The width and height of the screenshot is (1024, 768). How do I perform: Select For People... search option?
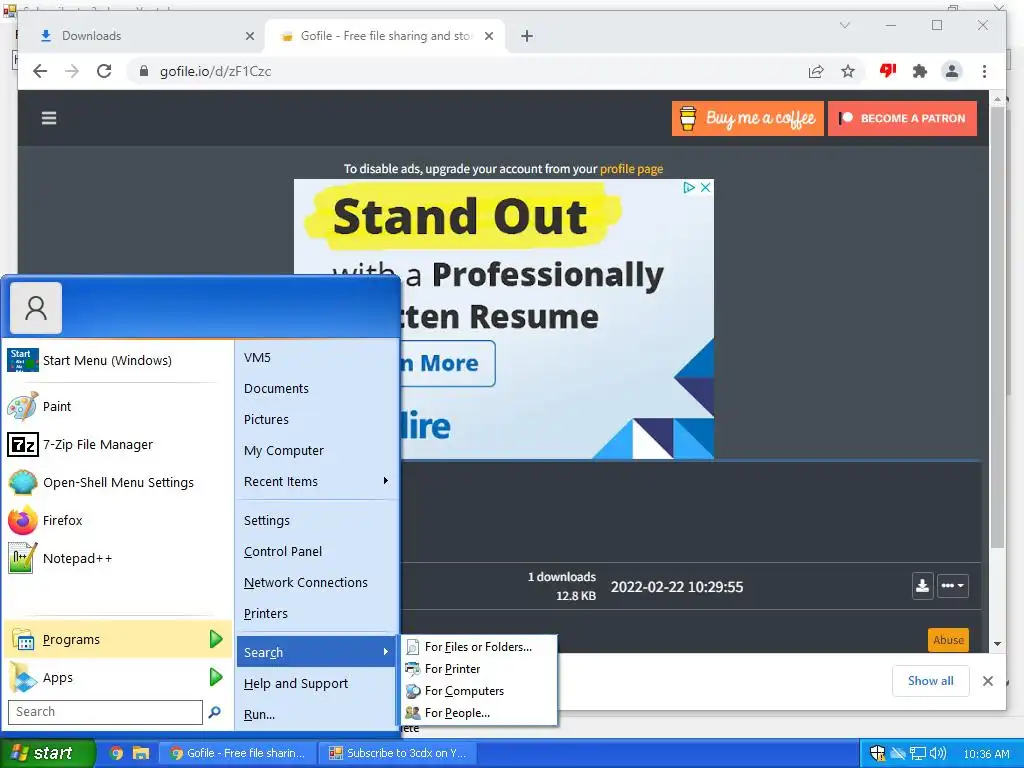pyautogui.click(x=478, y=713)
